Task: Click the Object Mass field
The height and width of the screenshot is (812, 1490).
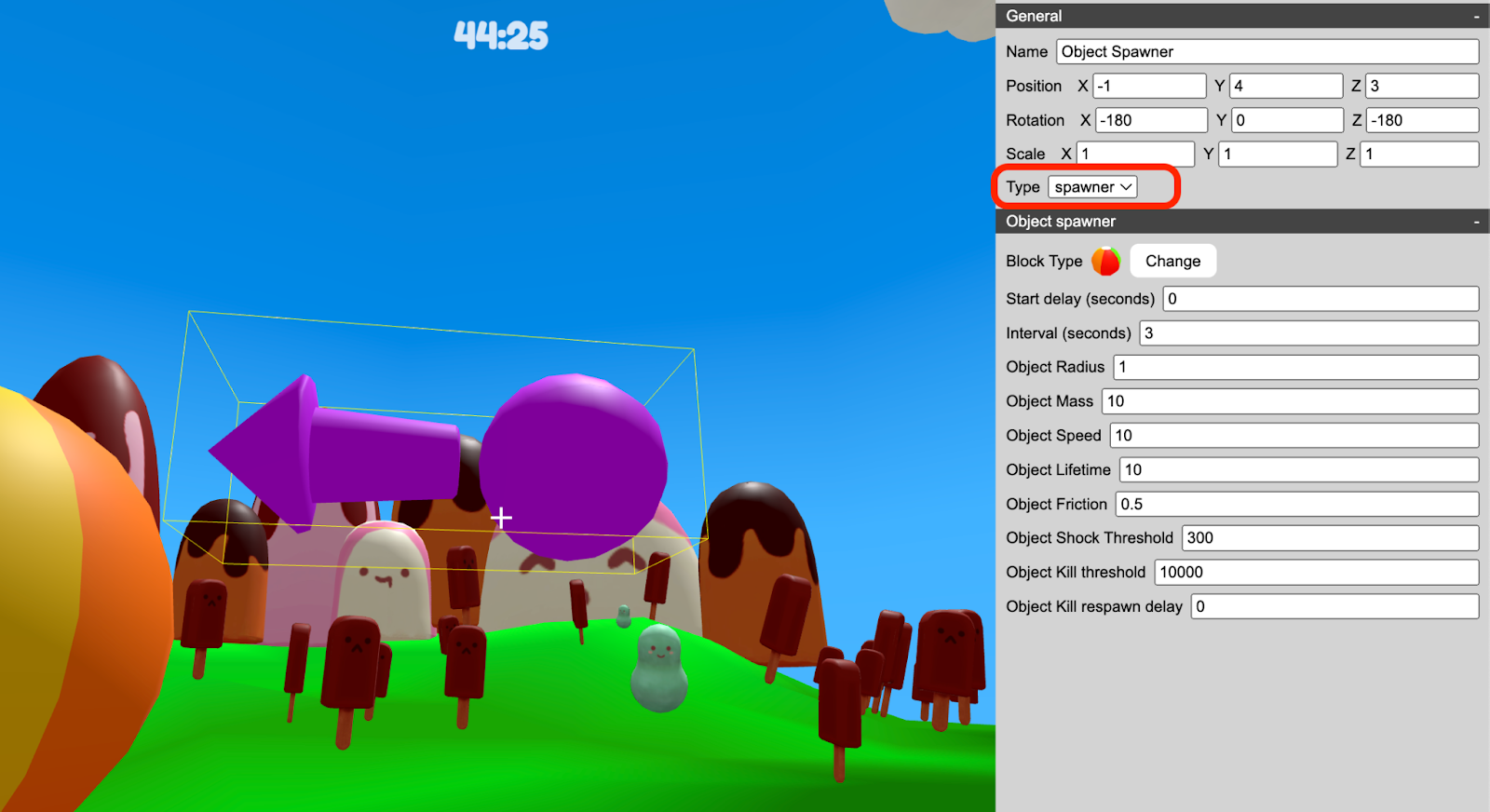Action: pyautogui.click(x=1291, y=401)
